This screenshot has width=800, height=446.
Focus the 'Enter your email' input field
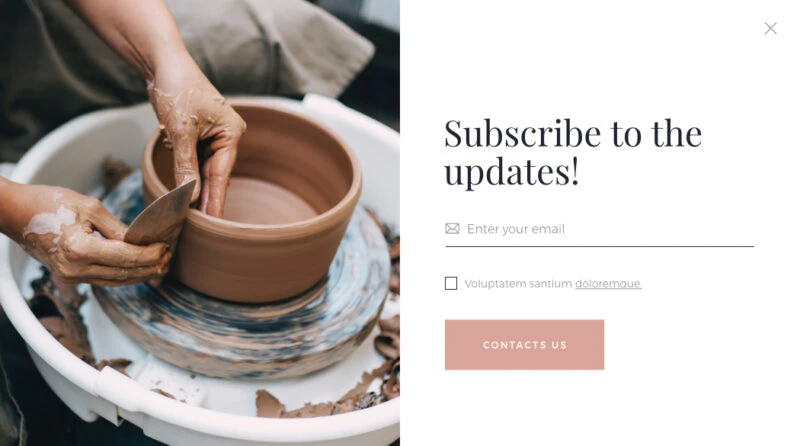tap(599, 229)
